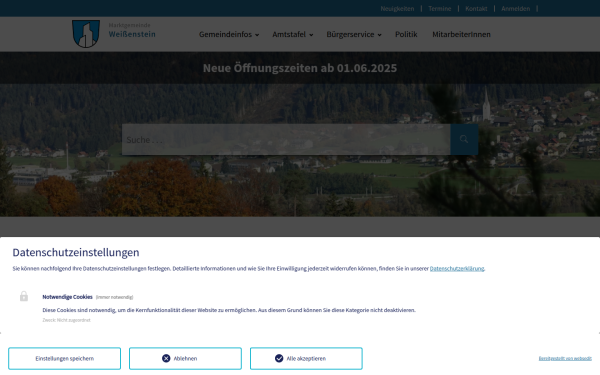Open Neuigkeiten in the top bar
The width and height of the screenshot is (600, 375).
pos(397,8)
